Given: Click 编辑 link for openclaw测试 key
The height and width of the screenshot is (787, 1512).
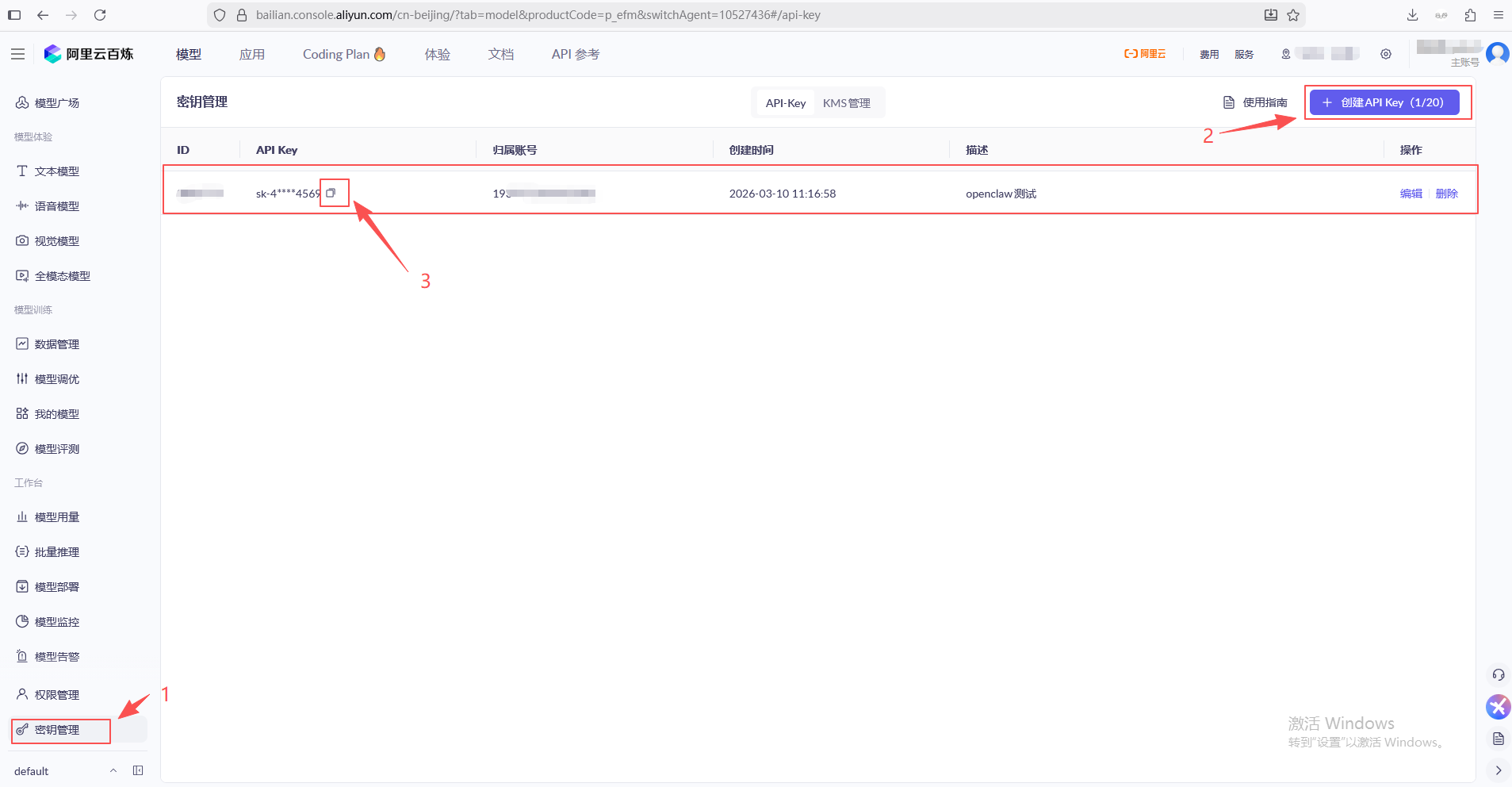Looking at the screenshot, I should (x=1411, y=194).
